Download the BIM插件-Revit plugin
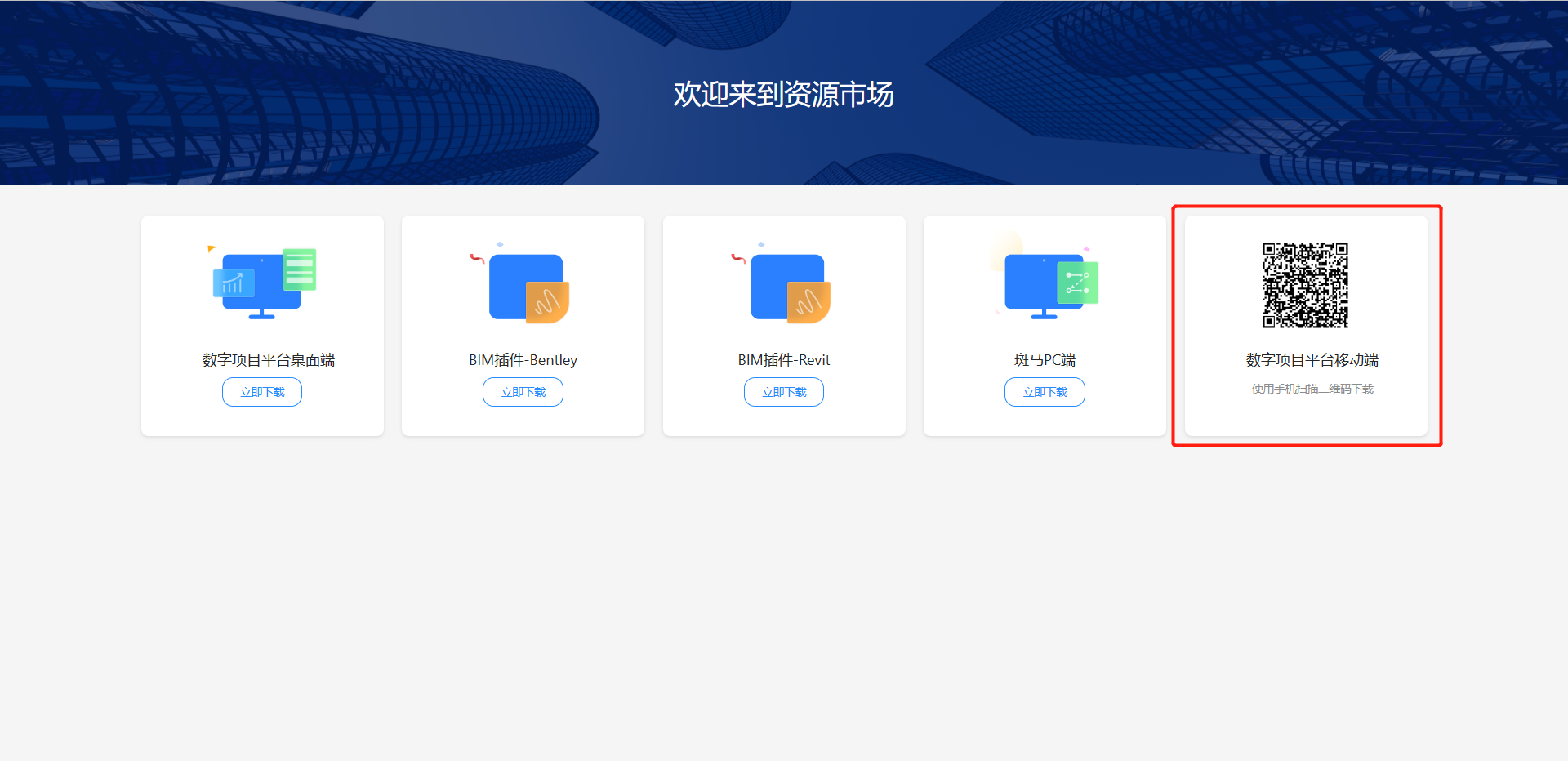This screenshot has height=761, width=1568. (784, 392)
